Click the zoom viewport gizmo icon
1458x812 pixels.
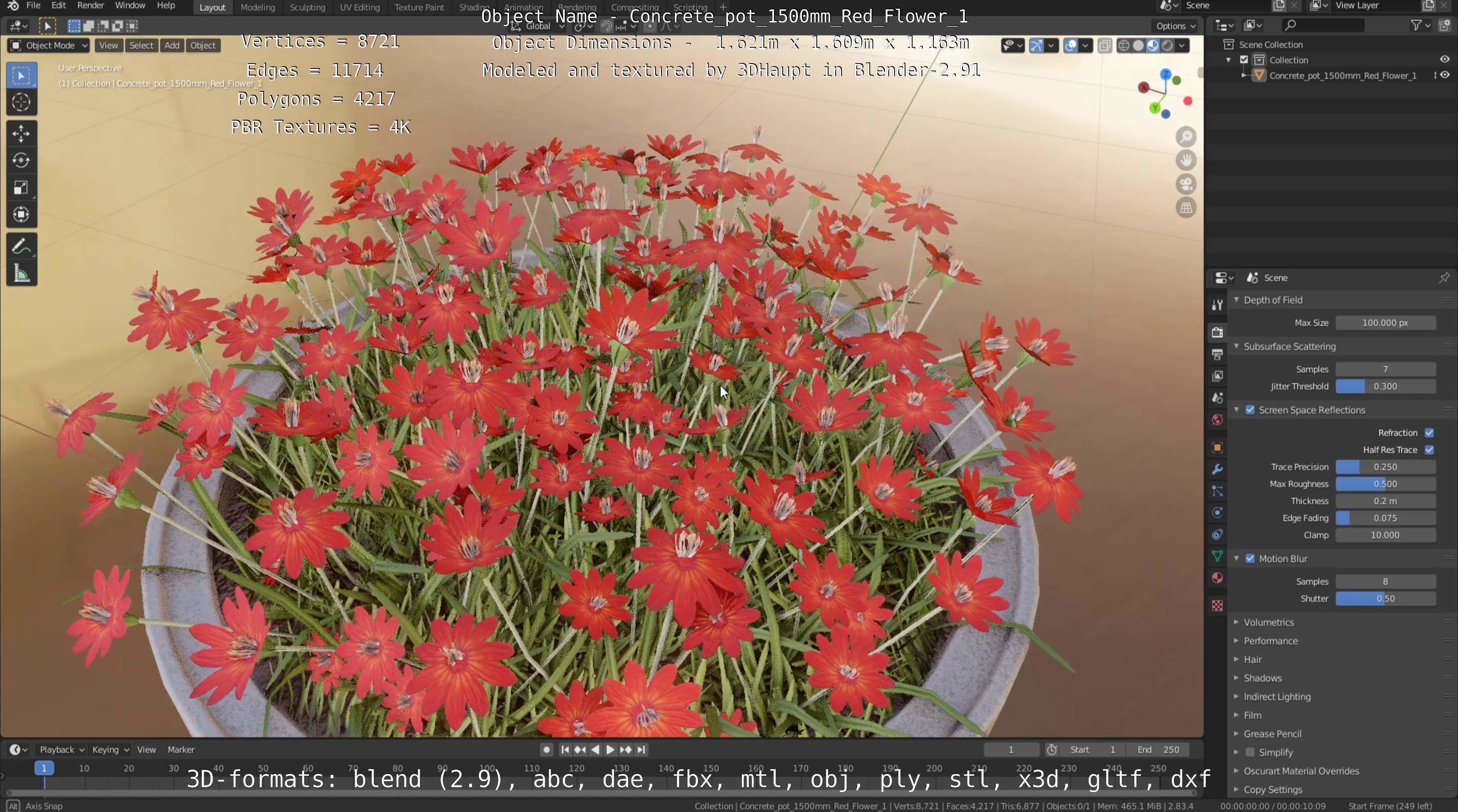coord(1186,137)
